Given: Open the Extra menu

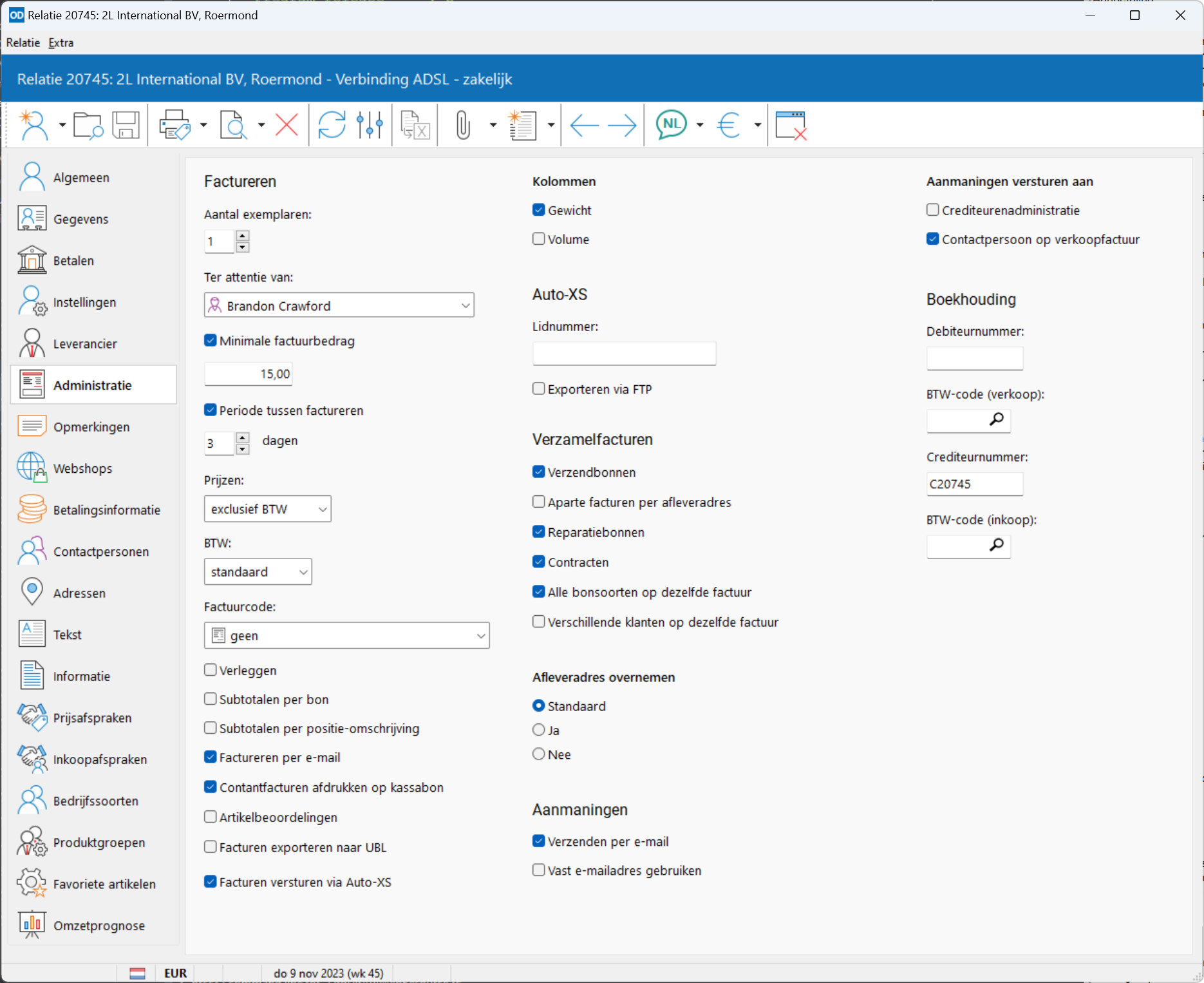Looking at the screenshot, I should coord(61,43).
